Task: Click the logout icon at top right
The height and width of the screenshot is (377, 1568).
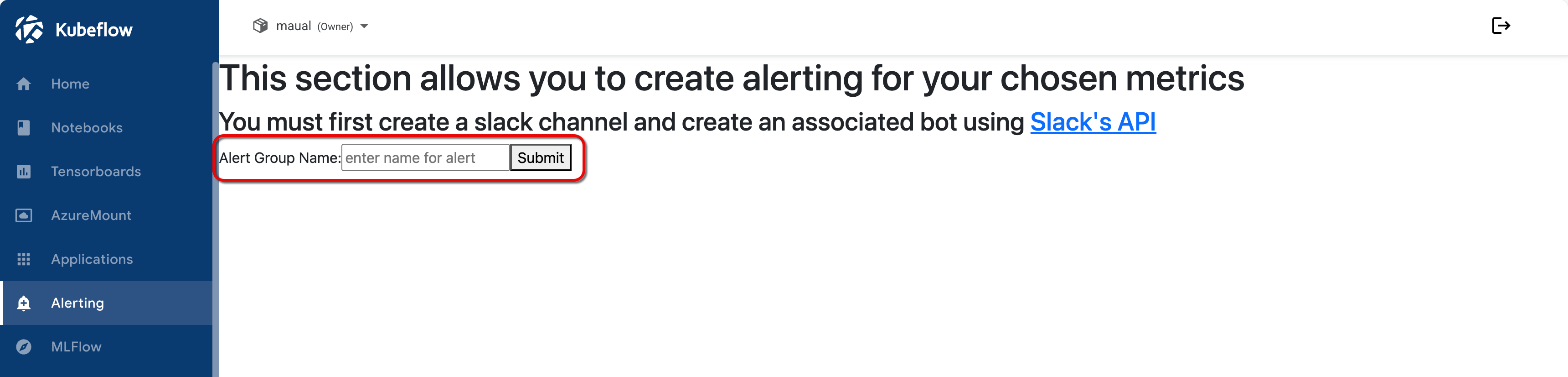Action: 1501,26
